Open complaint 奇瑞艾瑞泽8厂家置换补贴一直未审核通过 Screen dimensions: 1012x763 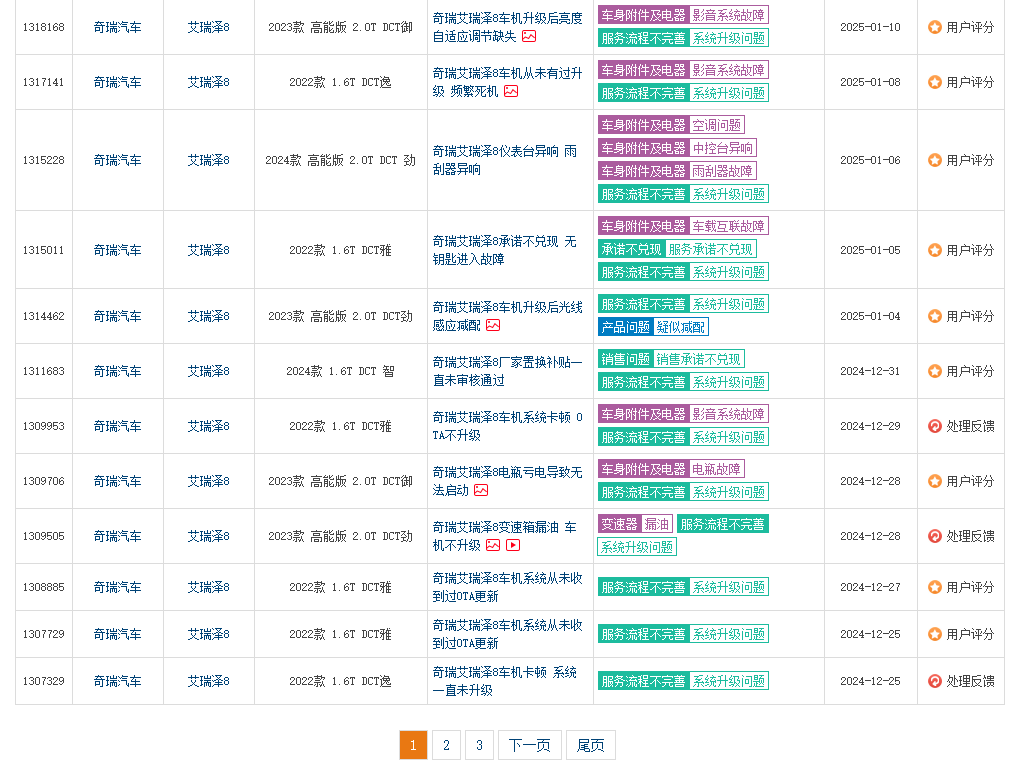pos(507,371)
